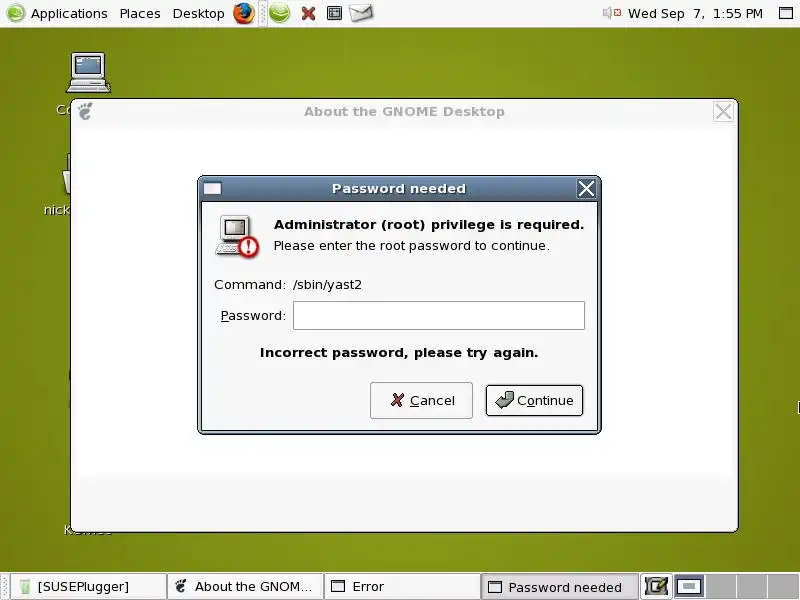Open the Password needed window menu icon
The image size is (800, 600).
(x=212, y=189)
